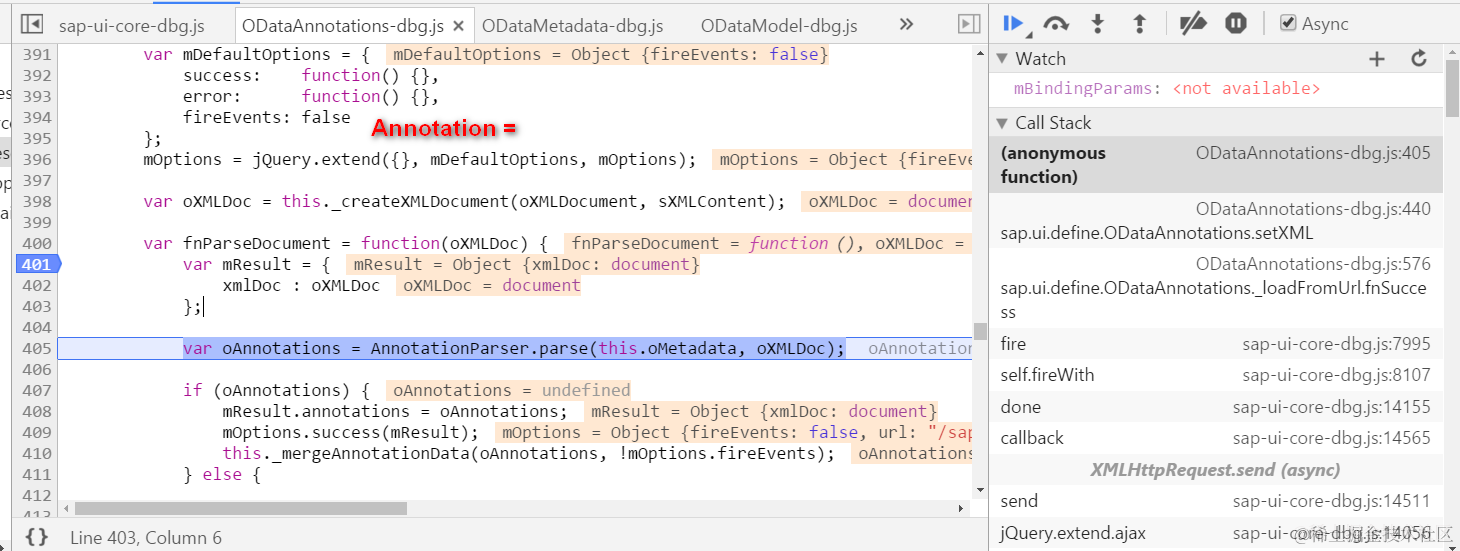Collapse the Call Stack section

1002,123
